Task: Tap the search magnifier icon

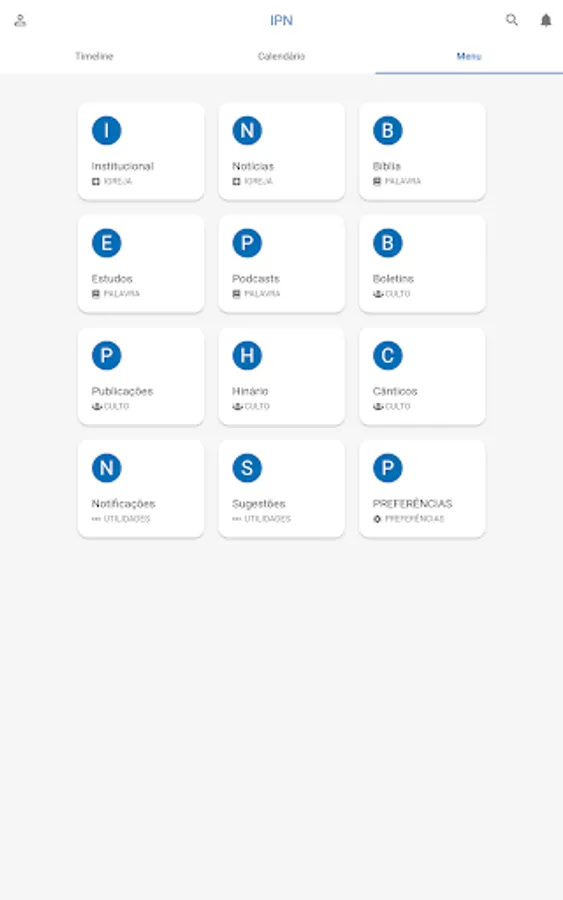Action: (x=511, y=20)
